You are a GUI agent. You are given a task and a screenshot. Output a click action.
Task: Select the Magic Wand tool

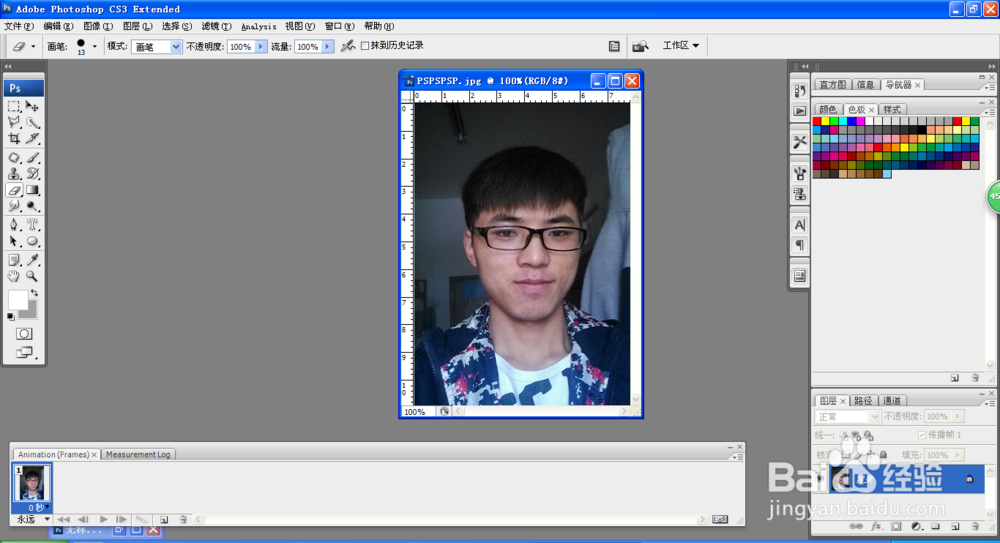(33, 122)
